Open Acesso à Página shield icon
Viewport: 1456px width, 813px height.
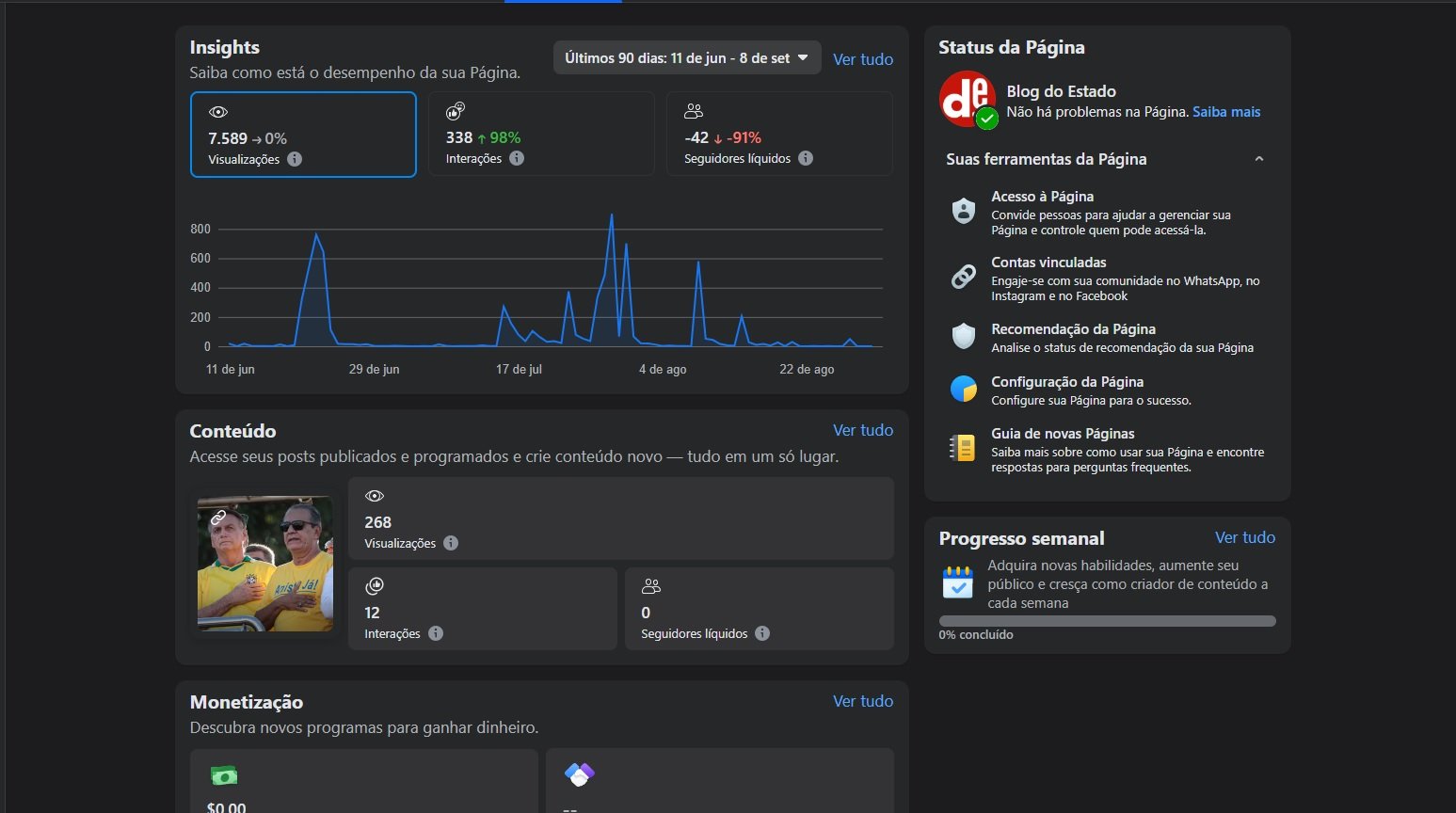coord(963,211)
